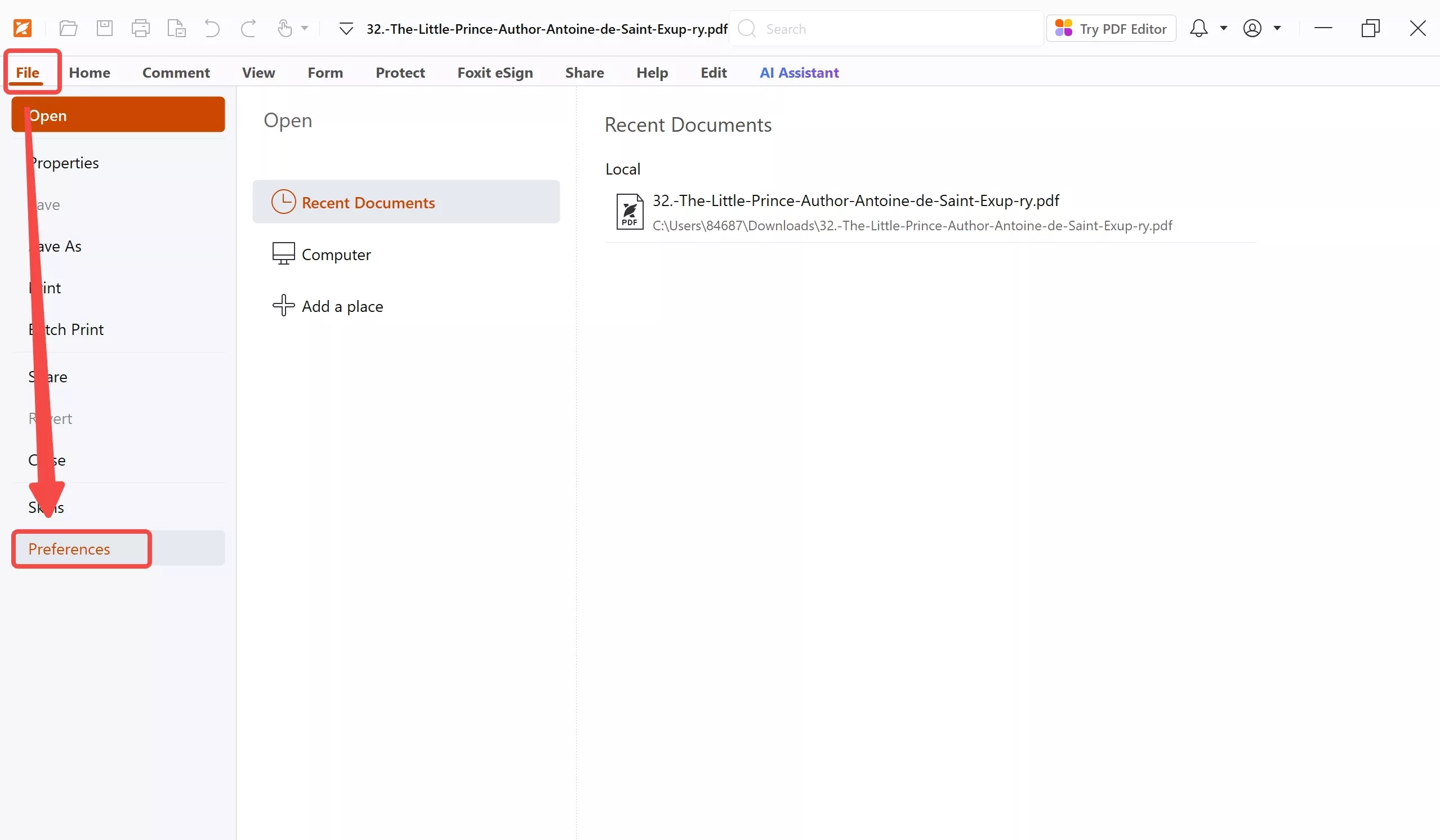This screenshot has width=1440, height=840.
Task: Close the Foxit window
Action: click(x=1417, y=28)
